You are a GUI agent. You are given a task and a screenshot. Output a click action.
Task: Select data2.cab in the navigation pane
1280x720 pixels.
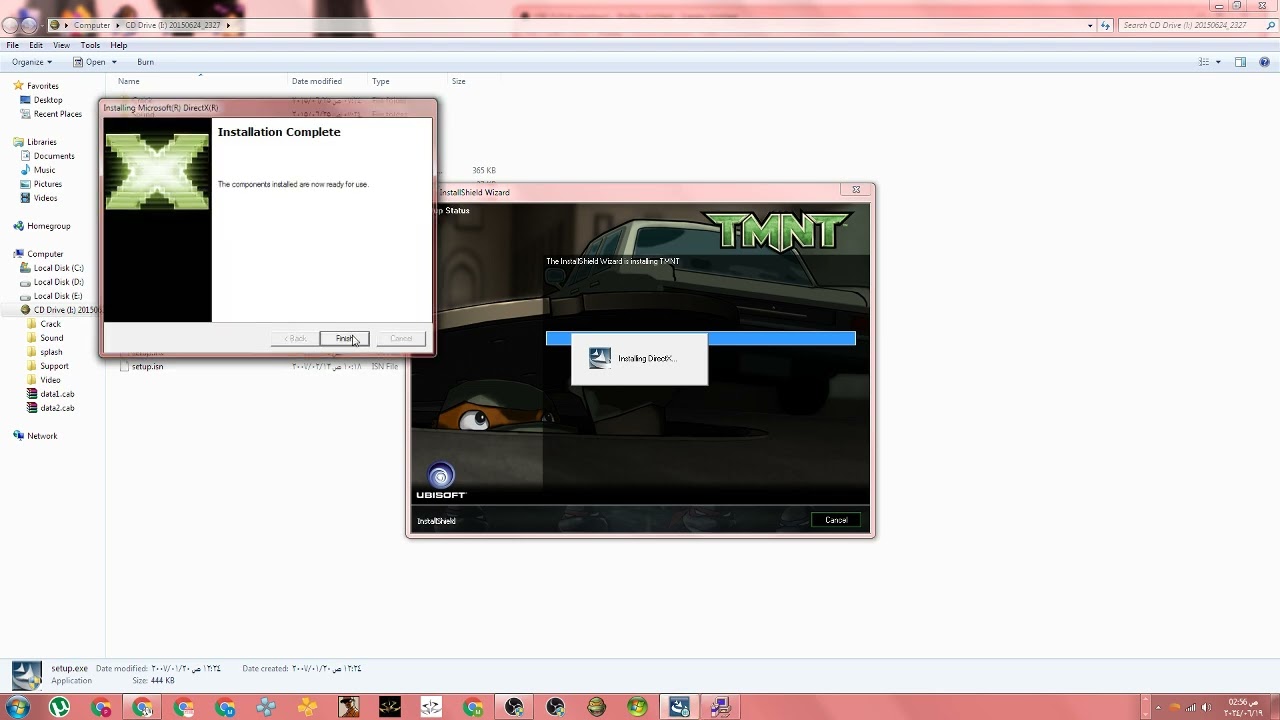(57, 408)
